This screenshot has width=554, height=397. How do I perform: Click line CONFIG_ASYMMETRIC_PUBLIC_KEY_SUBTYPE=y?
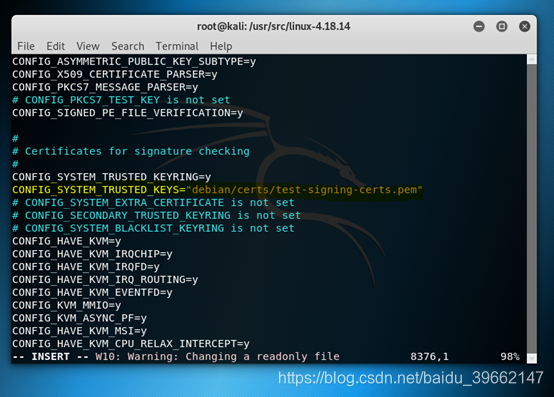click(134, 61)
